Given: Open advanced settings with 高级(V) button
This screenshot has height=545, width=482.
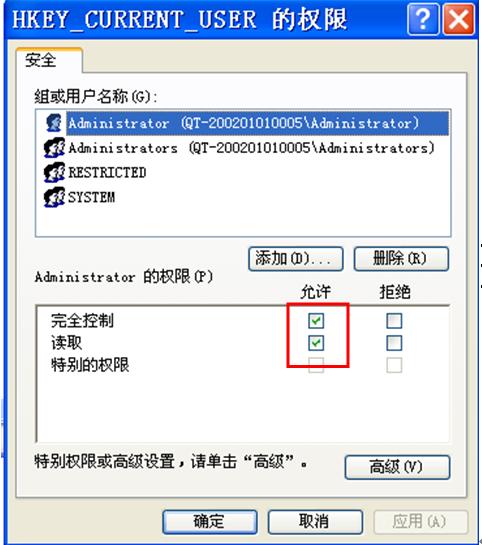Looking at the screenshot, I should (x=397, y=467).
